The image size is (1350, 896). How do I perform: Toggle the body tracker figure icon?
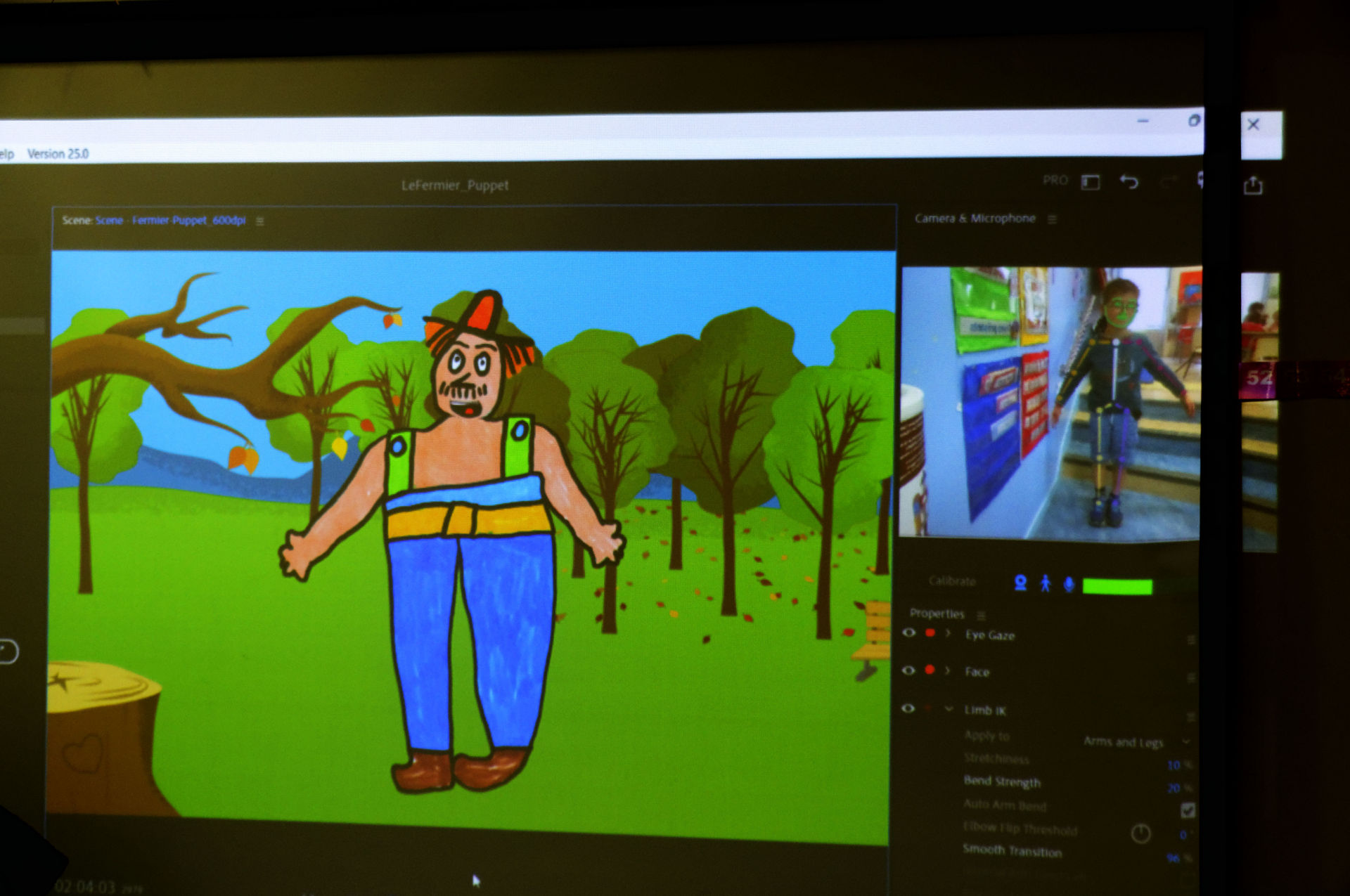pyautogui.click(x=1045, y=583)
